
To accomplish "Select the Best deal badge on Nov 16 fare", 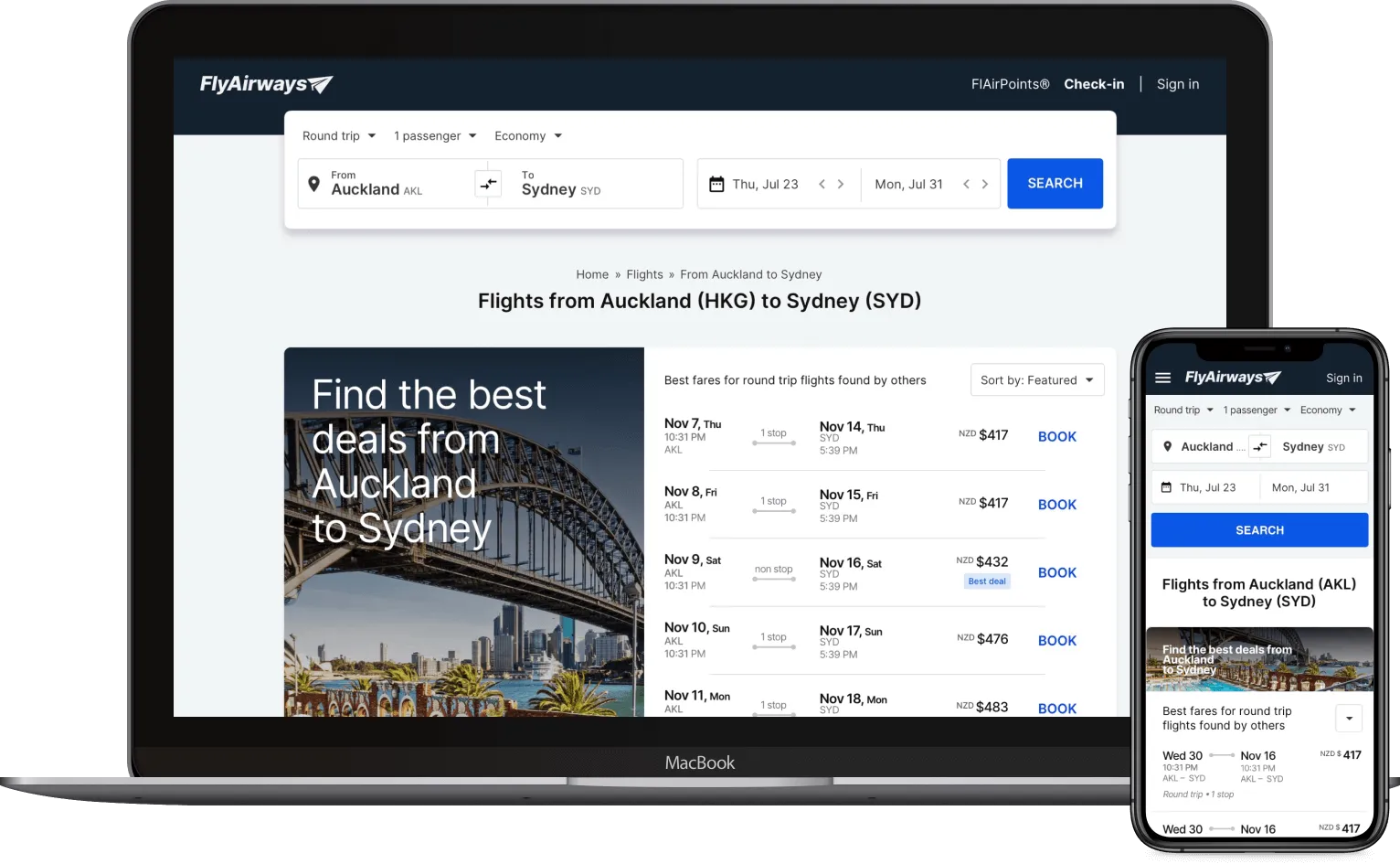I will click(986, 581).
